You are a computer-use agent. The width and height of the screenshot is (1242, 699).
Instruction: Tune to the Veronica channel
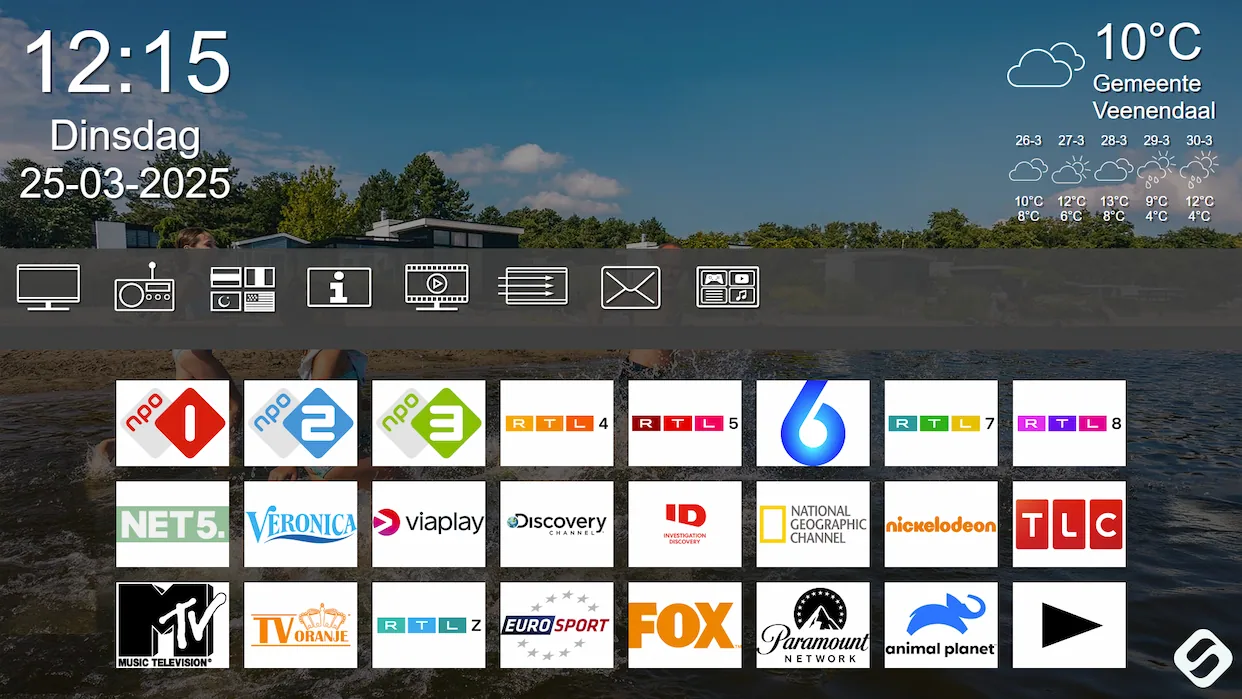coord(300,524)
